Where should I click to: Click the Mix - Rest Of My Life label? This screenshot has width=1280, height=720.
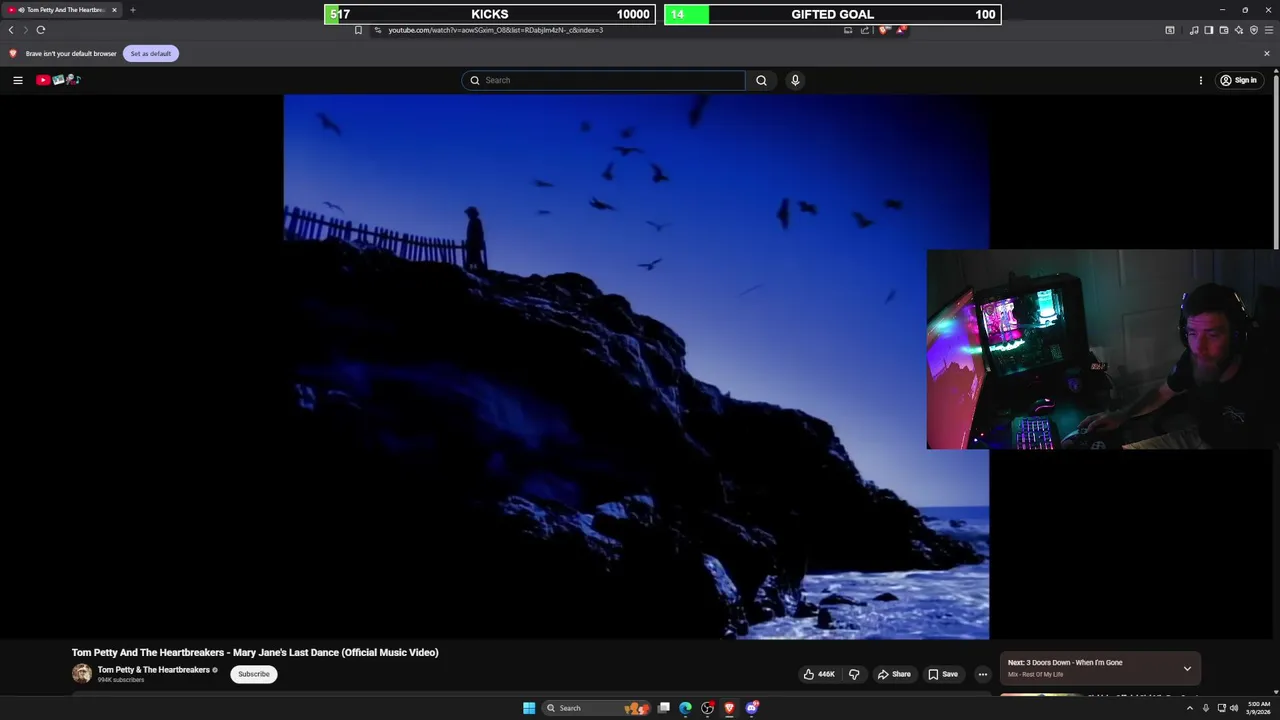pos(1035,675)
